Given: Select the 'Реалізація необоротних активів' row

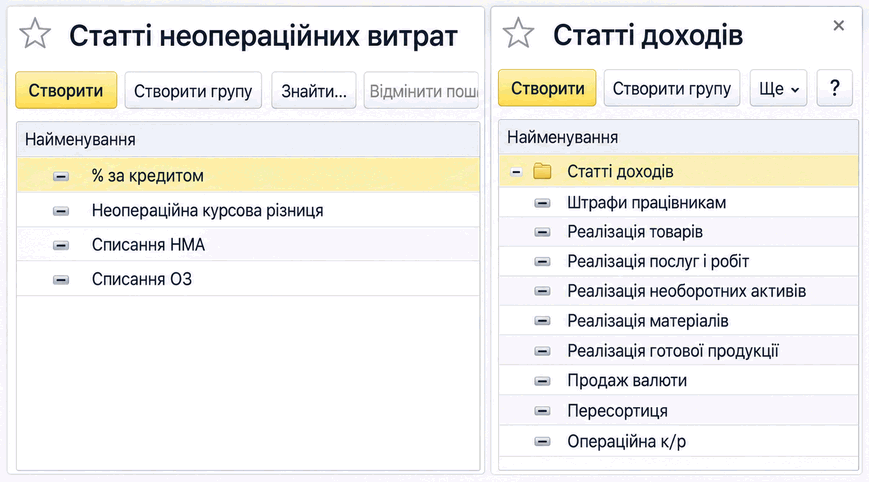Looking at the screenshot, I should coord(678,291).
